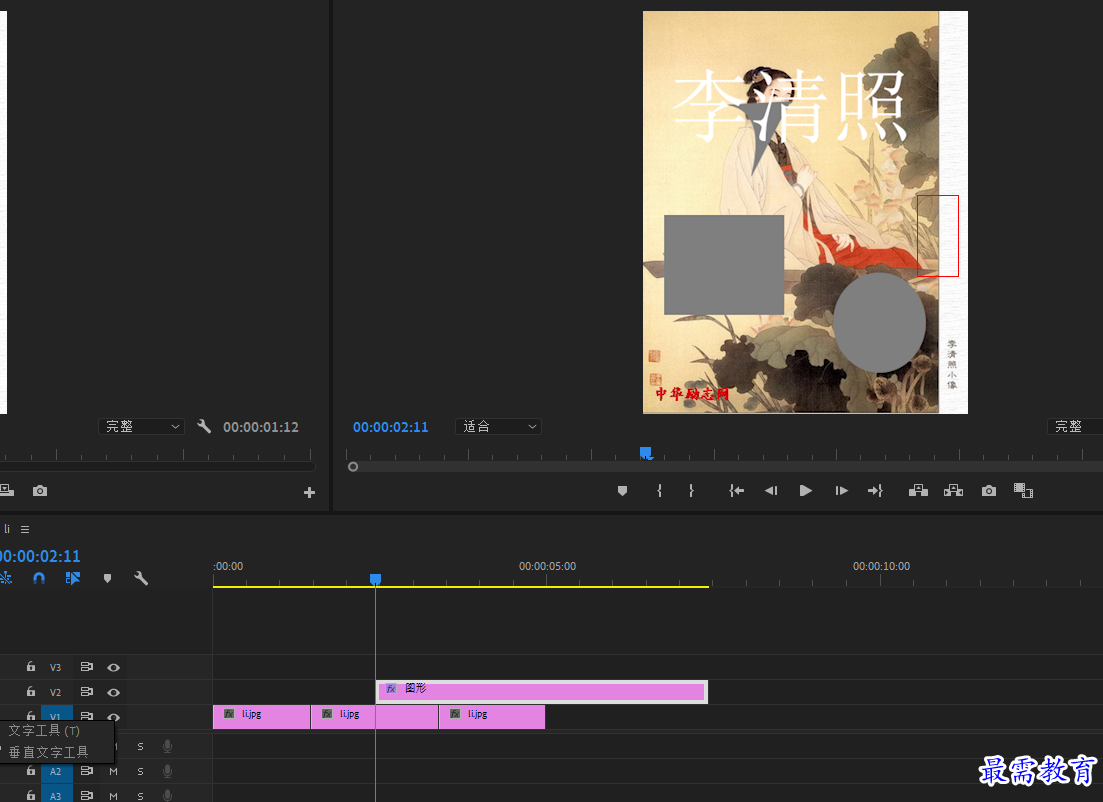This screenshot has width=1103, height=802.
Task: Open Program Monitor 完整 resolution dropdown
Action: 1075,426
